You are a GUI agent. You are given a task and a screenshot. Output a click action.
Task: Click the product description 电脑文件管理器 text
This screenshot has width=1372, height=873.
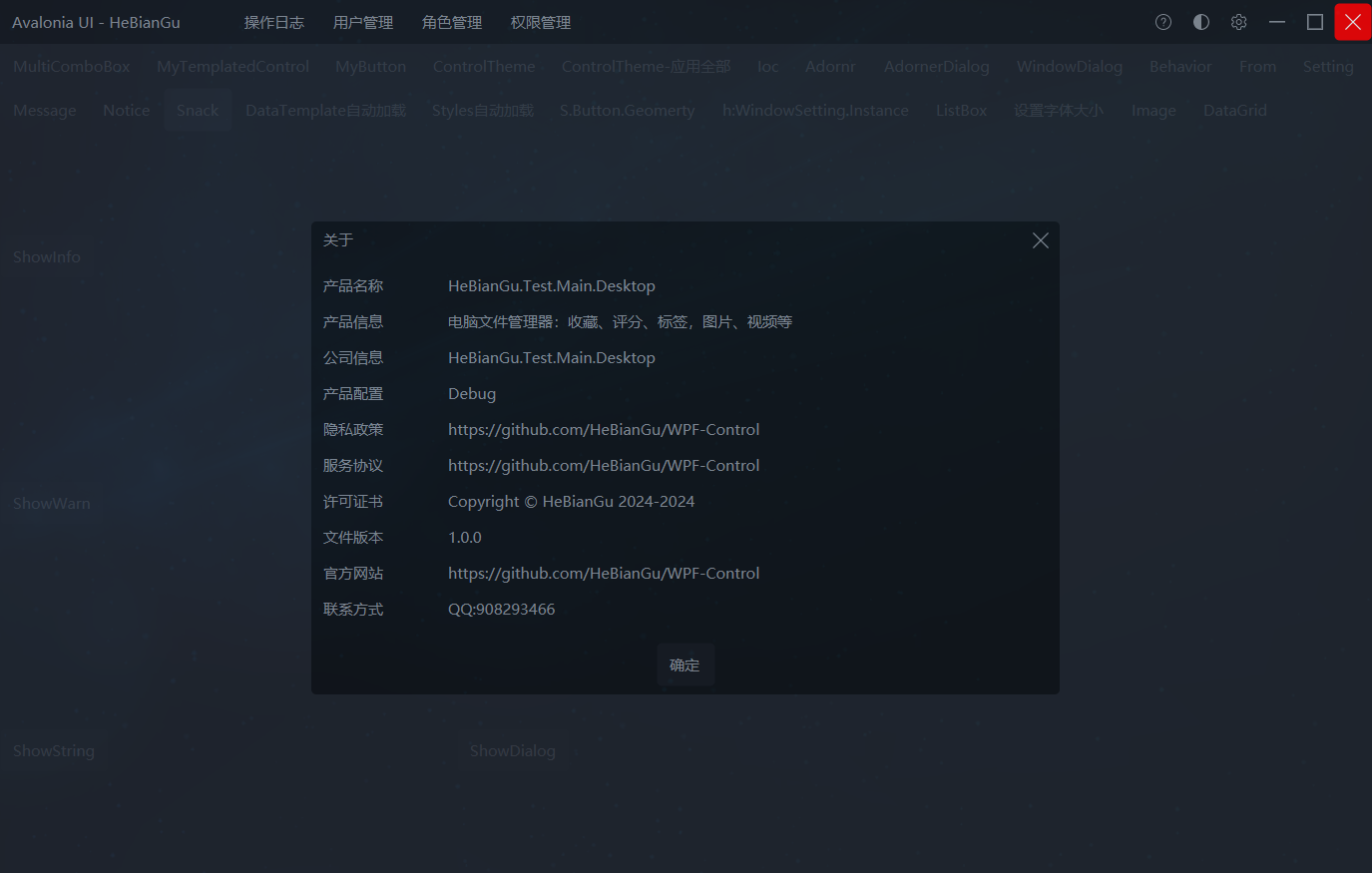(620, 322)
